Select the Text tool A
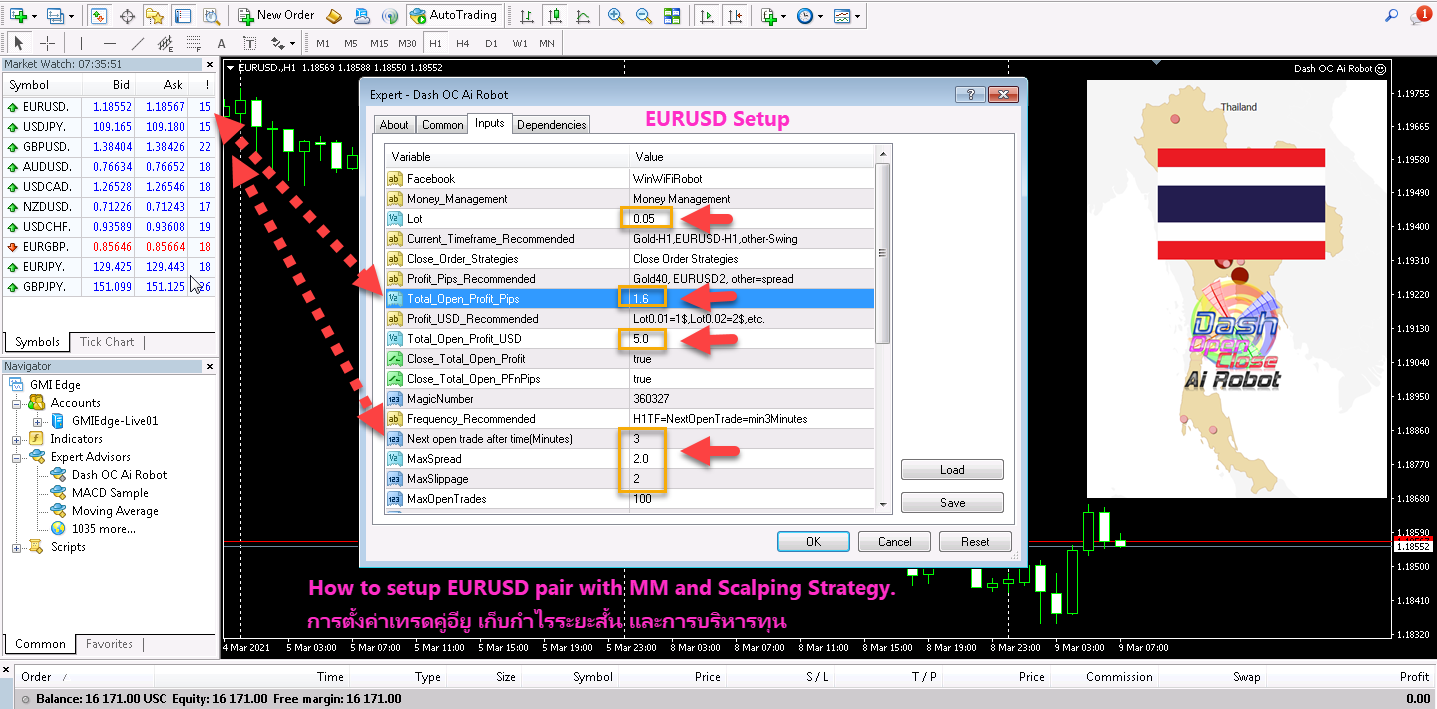The width and height of the screenshot is (1437, 709). 222,43
